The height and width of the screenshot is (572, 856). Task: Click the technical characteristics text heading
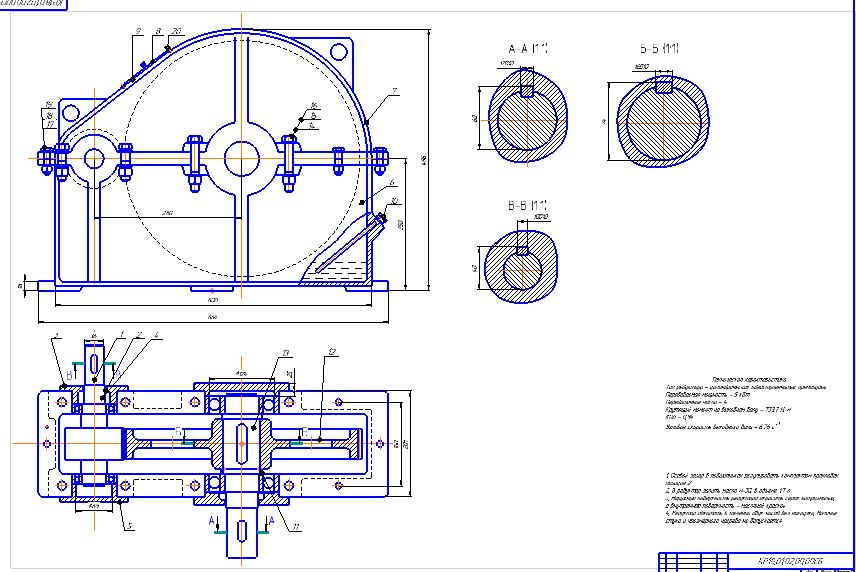[x=748, y=379]
